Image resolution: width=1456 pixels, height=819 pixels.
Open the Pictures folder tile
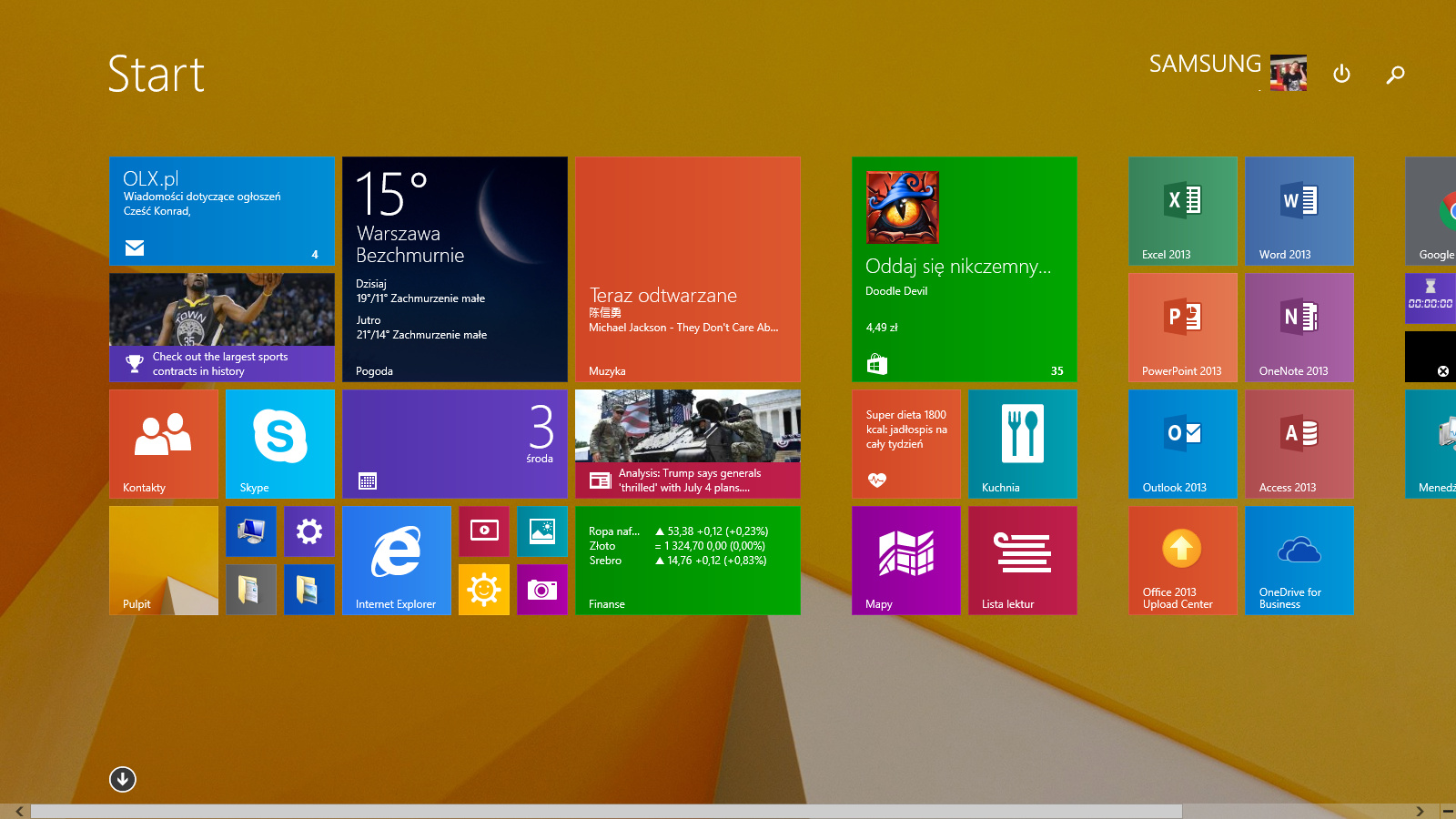point(309,590)
